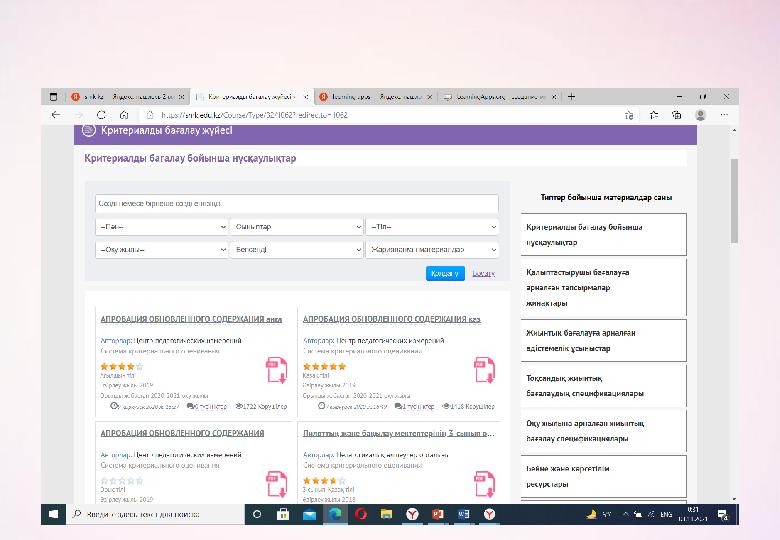Open PowerPoint from taskbar
Screen dimensions: 780x540
[x=438, y=514]
